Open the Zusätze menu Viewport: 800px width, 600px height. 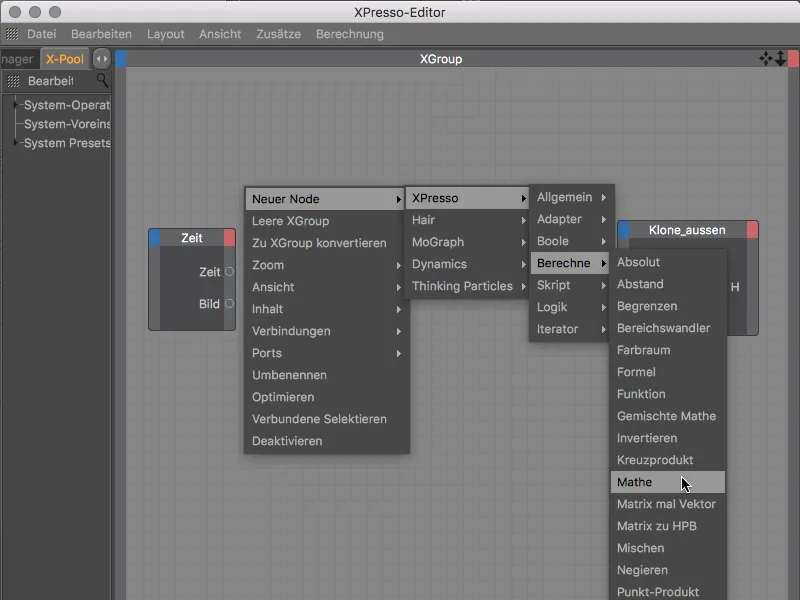click(x=278, y=34)
